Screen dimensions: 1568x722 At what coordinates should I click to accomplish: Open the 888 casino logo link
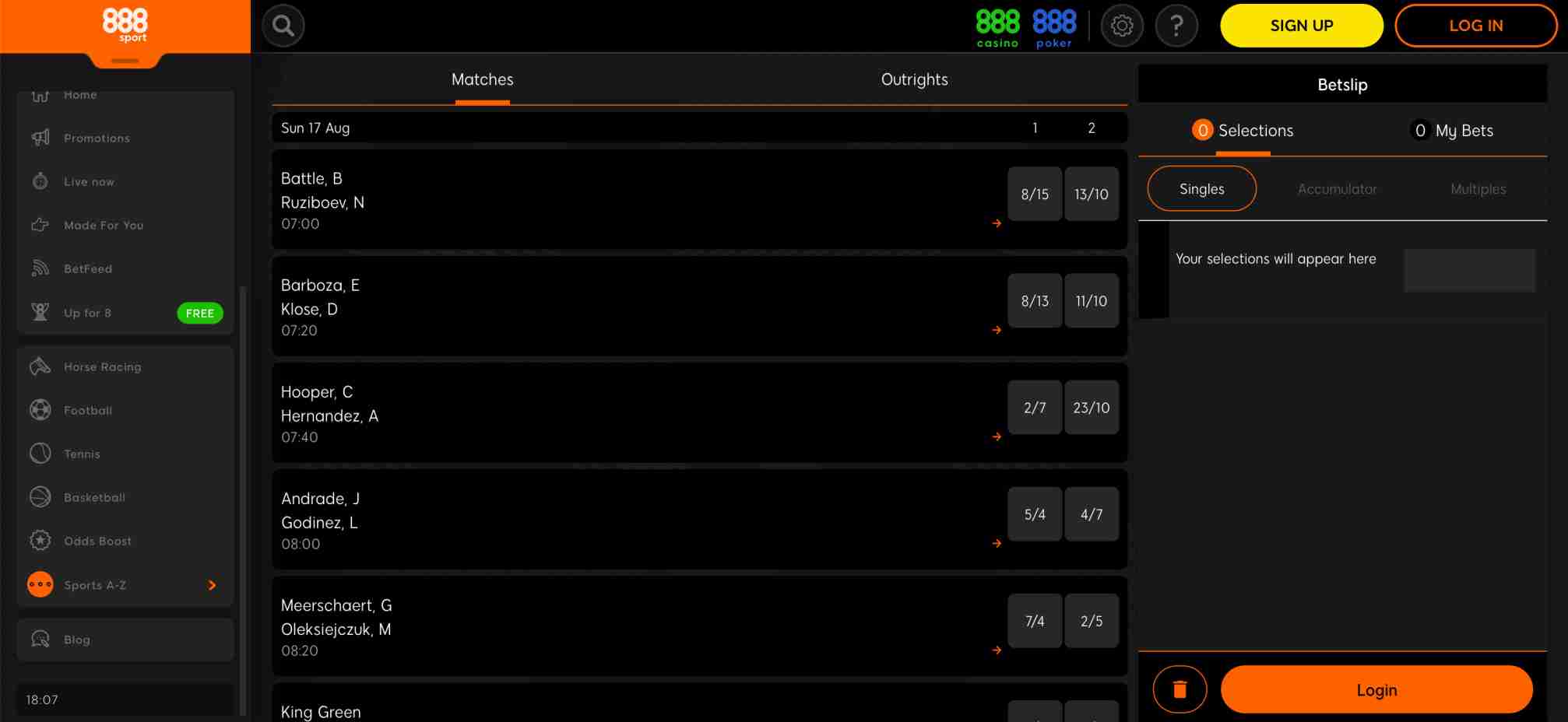pyautogui.click(x=997, y=28)
